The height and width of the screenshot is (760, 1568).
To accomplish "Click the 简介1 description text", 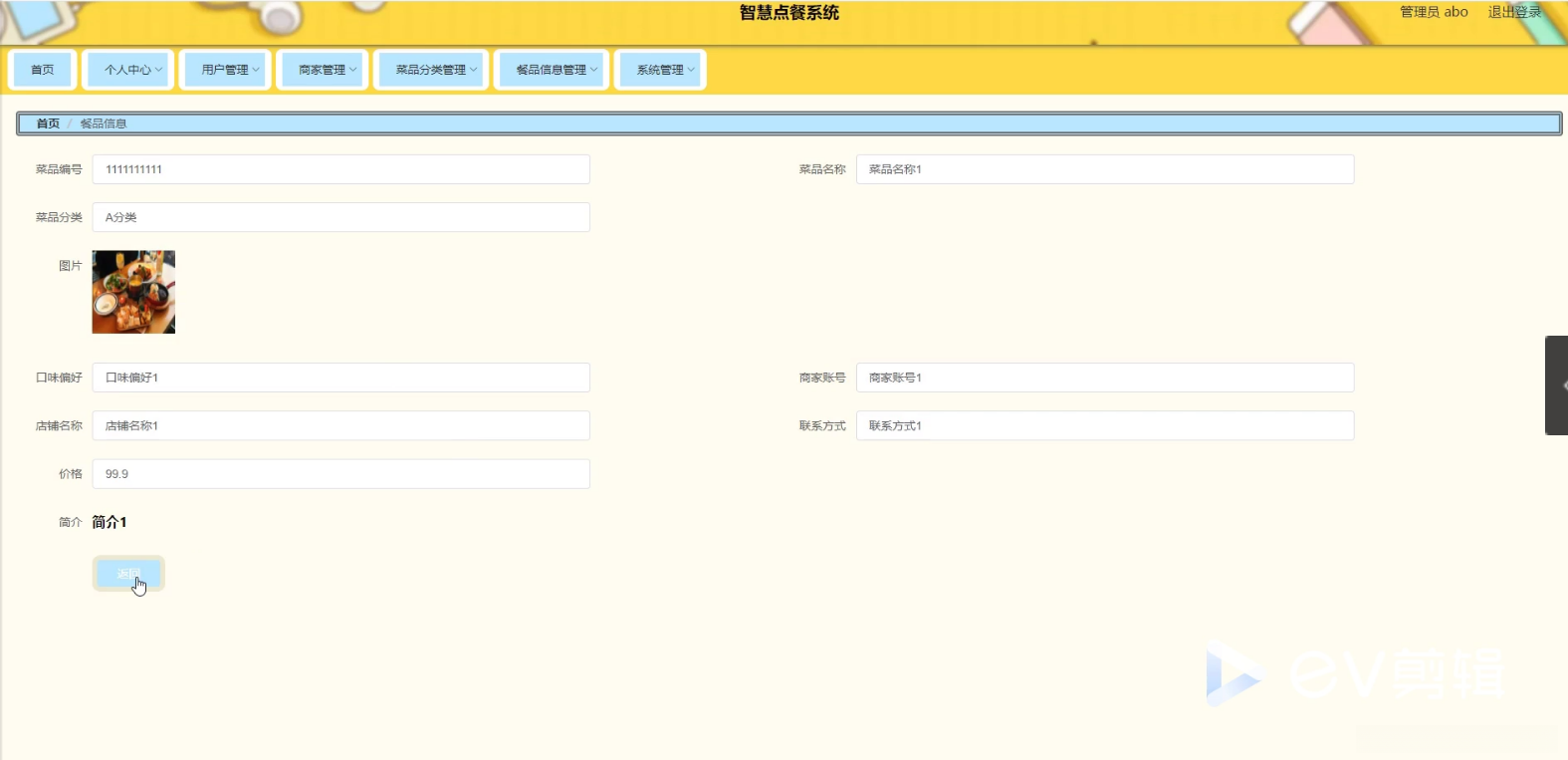I will (x=110, y=522).
